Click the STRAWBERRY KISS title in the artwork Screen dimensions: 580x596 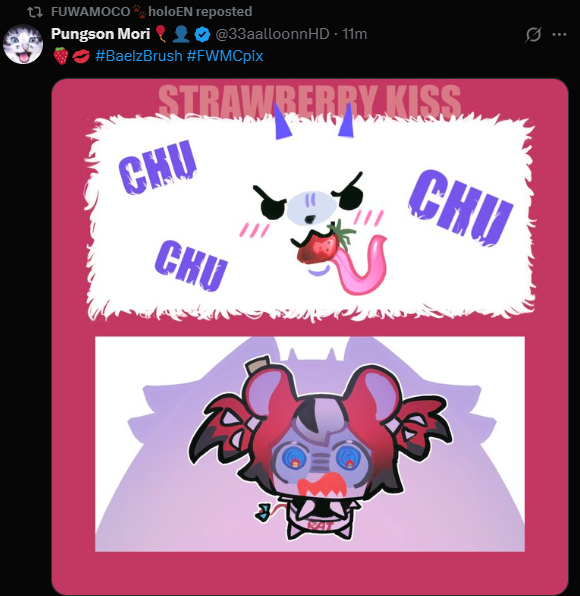(309, 100)
